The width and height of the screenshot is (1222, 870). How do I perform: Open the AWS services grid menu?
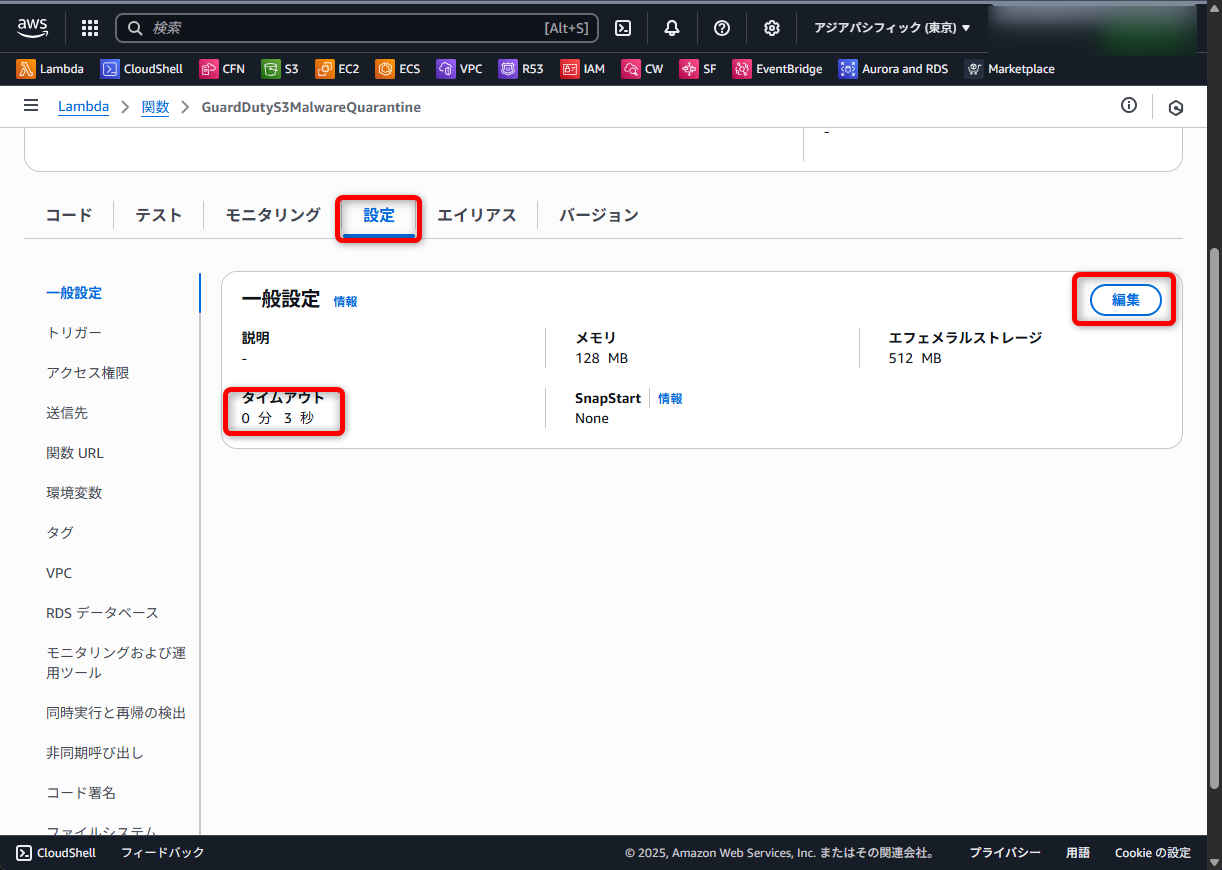[90, 28]
